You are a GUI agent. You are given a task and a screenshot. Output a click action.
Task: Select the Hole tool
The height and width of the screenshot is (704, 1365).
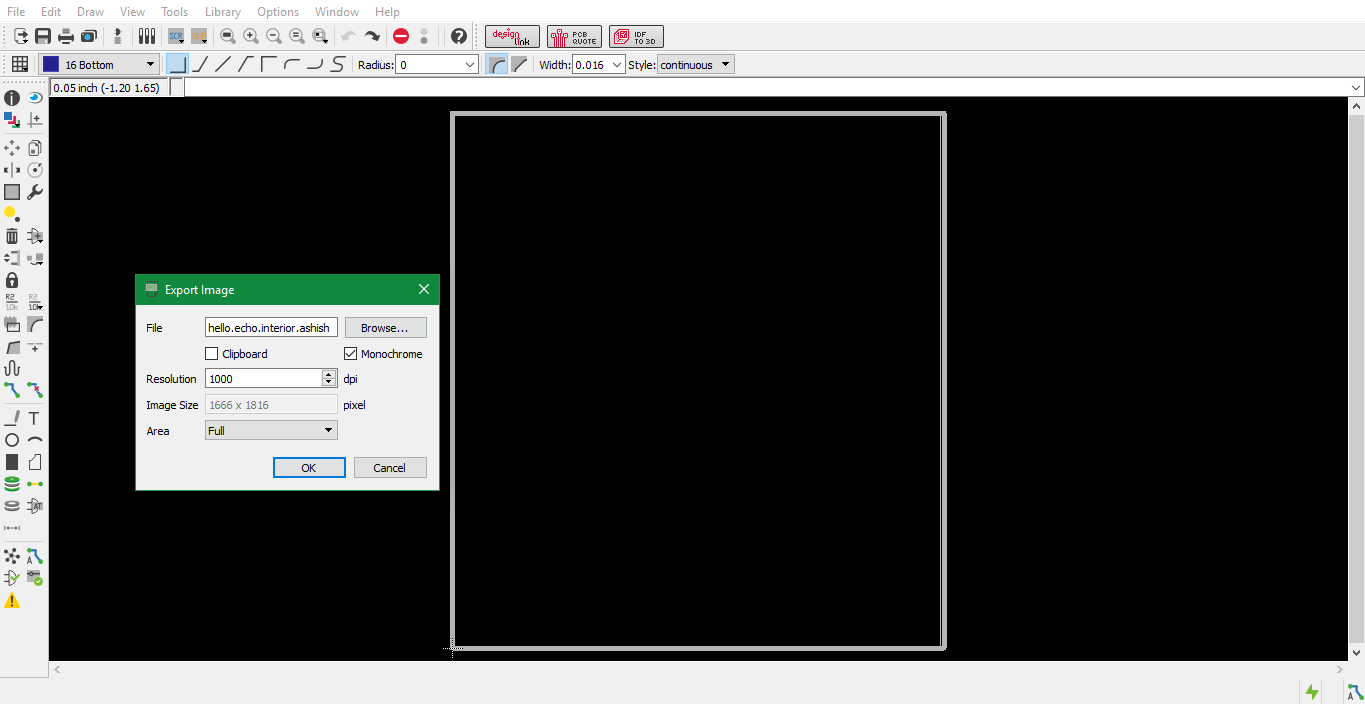(x=12, y=506)
